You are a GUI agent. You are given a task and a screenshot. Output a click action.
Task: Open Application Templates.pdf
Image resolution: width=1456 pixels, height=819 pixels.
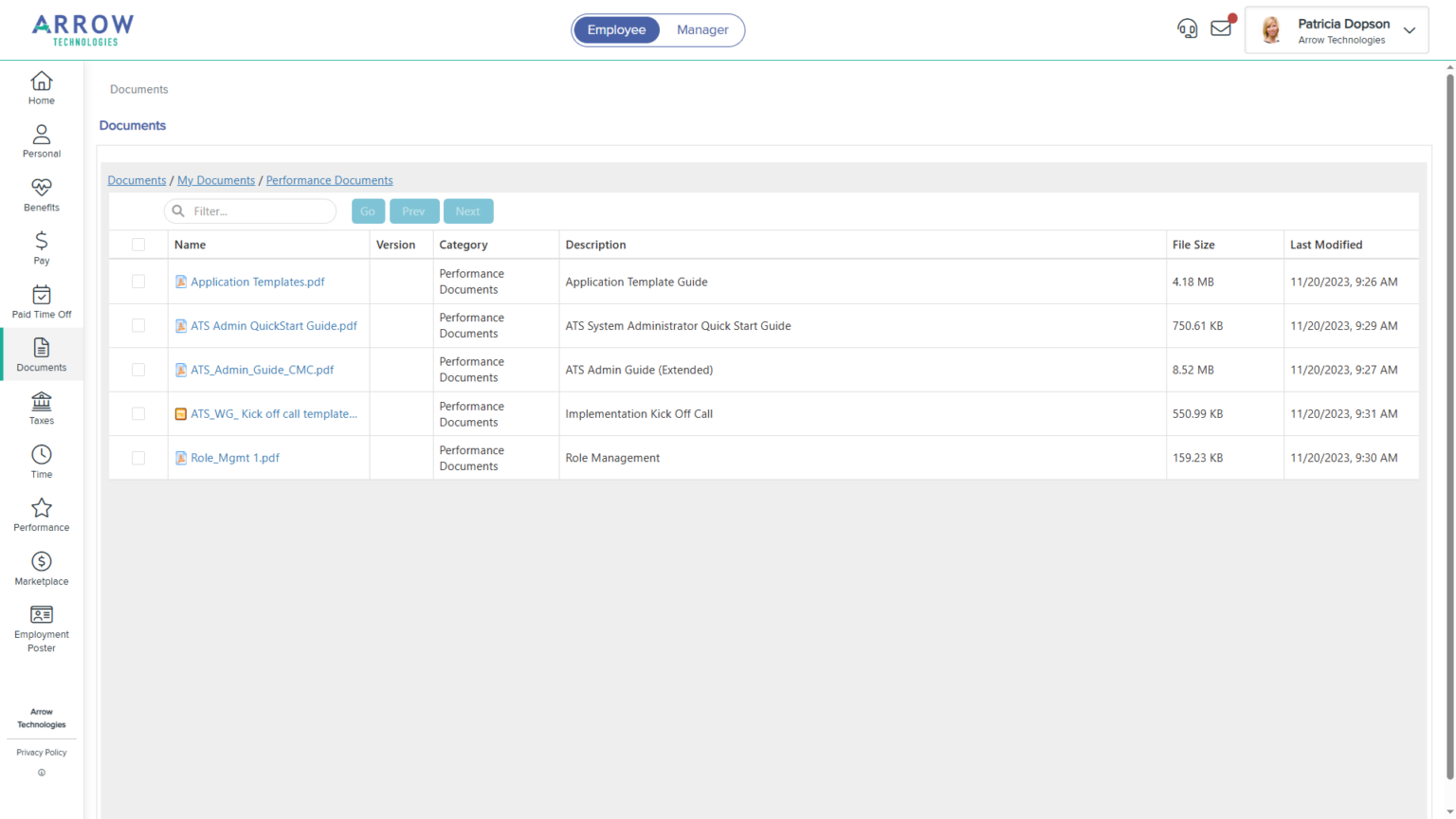(257, 282)
